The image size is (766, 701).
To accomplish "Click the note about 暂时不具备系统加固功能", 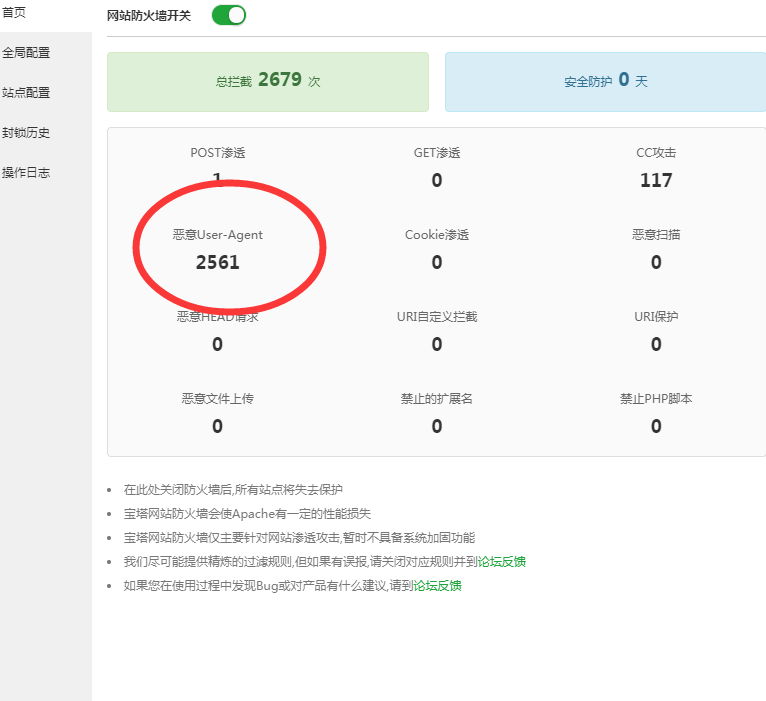I will point(299,538).
